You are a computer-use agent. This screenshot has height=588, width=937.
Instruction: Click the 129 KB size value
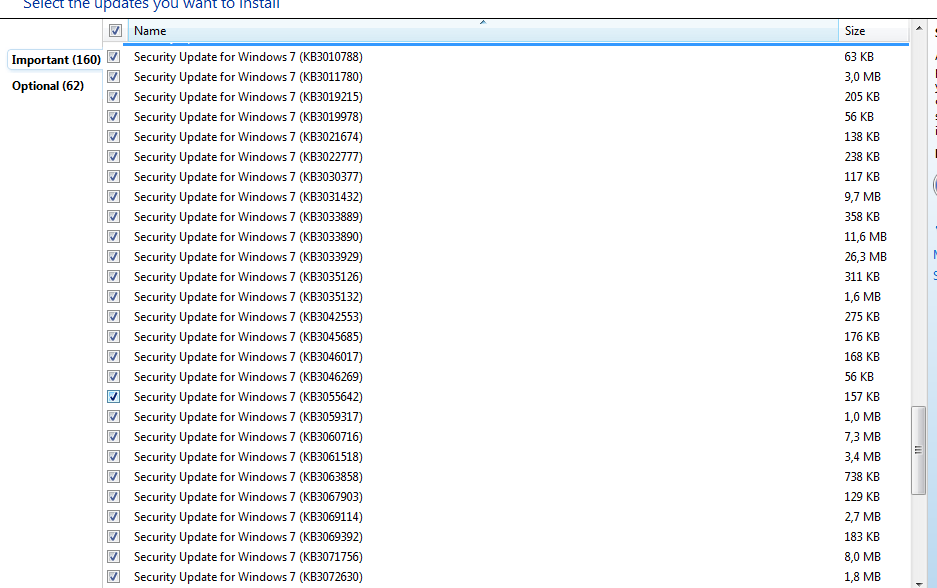[862, 497]
